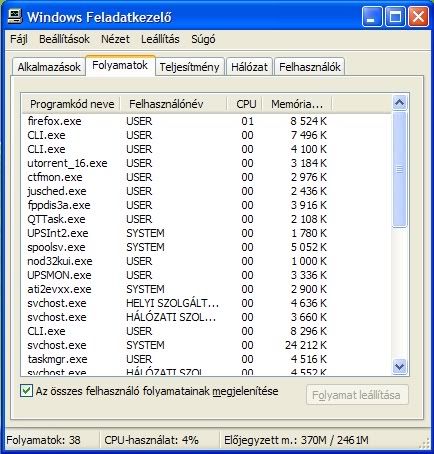The width and height of the screenshot is (434, 454).
Task: Sort by Felhasználónév column header
Action: click(173, 104)
